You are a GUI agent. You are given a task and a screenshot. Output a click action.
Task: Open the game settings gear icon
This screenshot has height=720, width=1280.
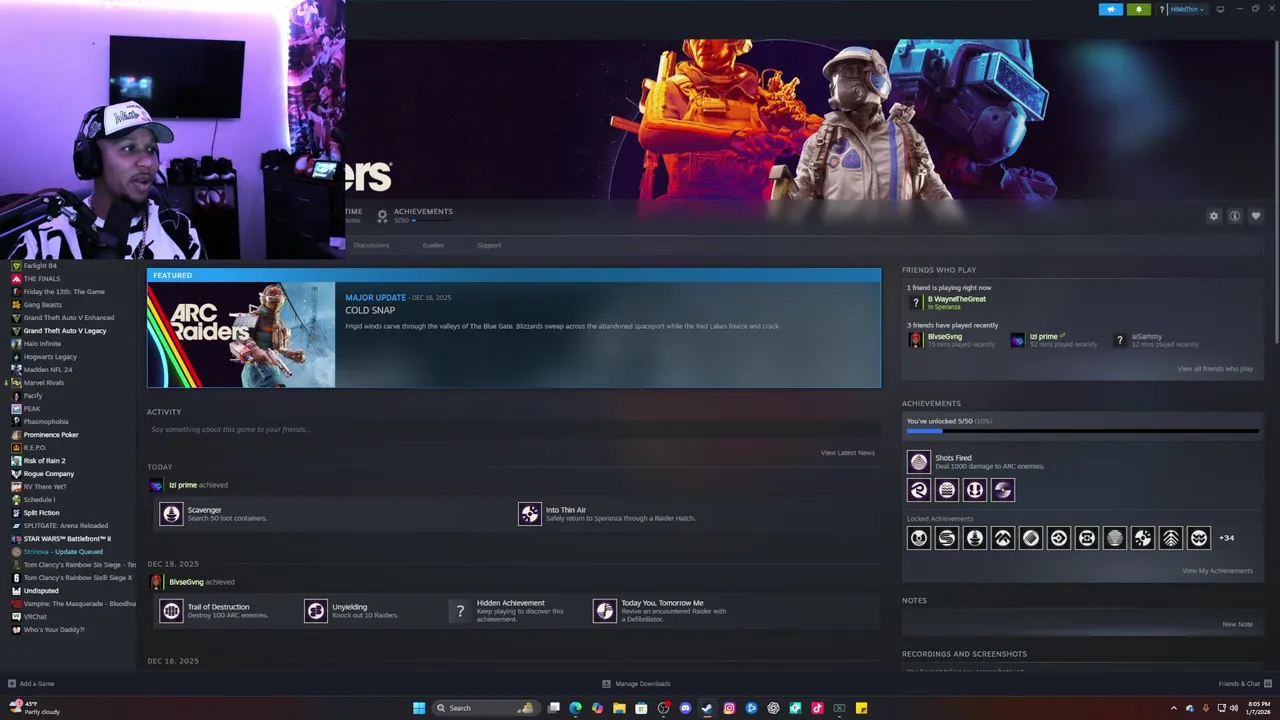[1214, 216]
